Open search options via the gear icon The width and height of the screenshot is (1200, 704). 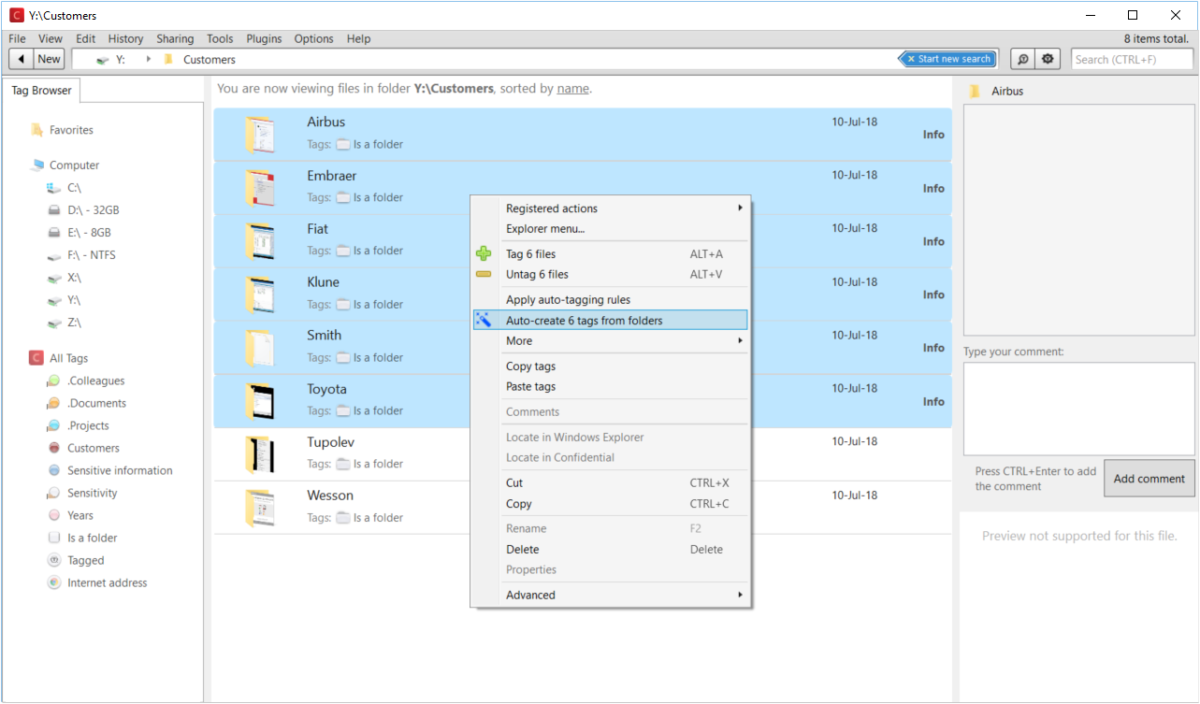[x=1048, y=59]
